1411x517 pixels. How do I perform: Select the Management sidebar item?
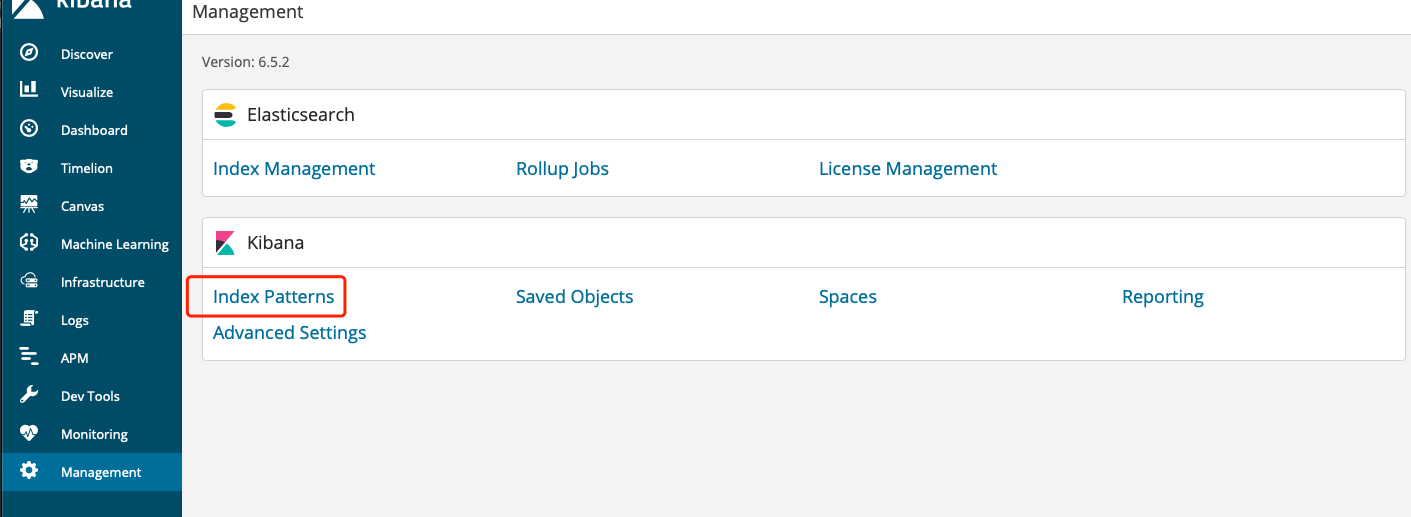(91, 472)
